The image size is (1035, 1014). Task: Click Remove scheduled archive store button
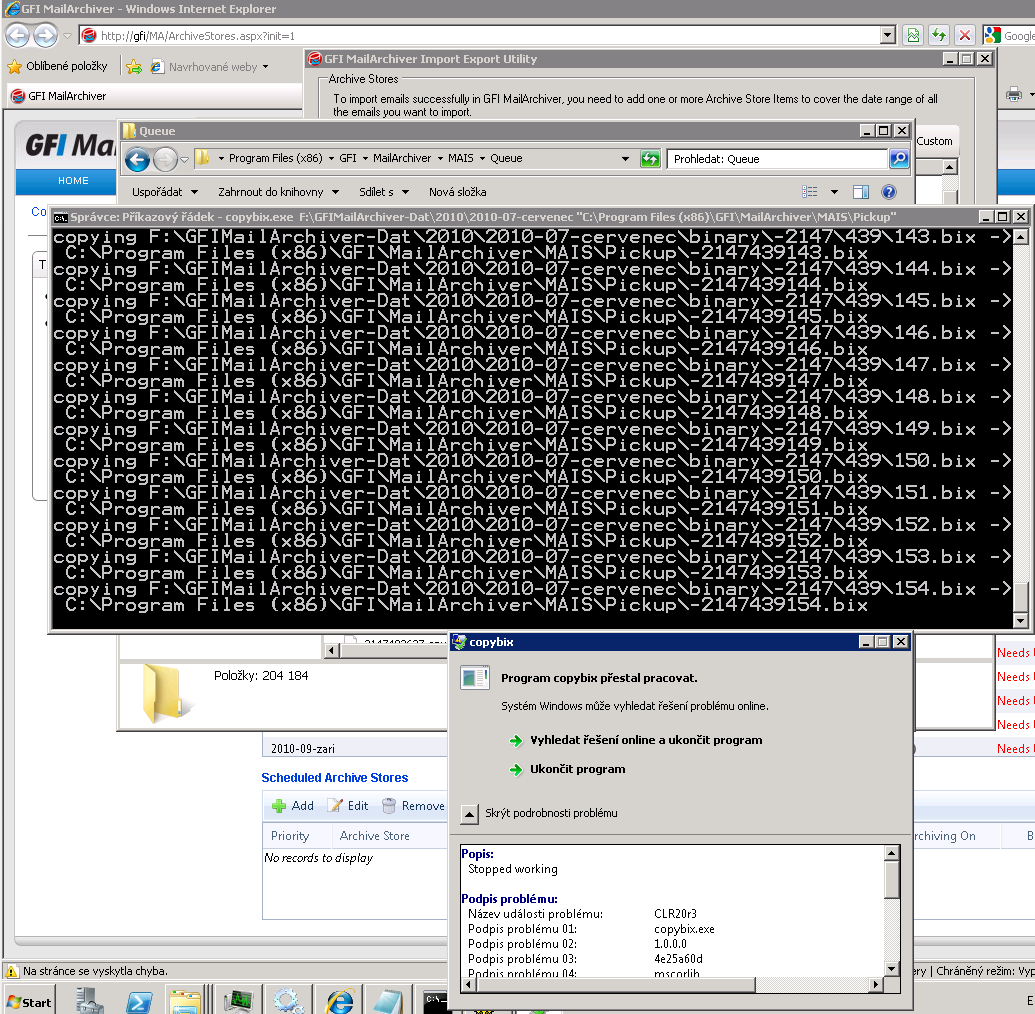(413, 806)
